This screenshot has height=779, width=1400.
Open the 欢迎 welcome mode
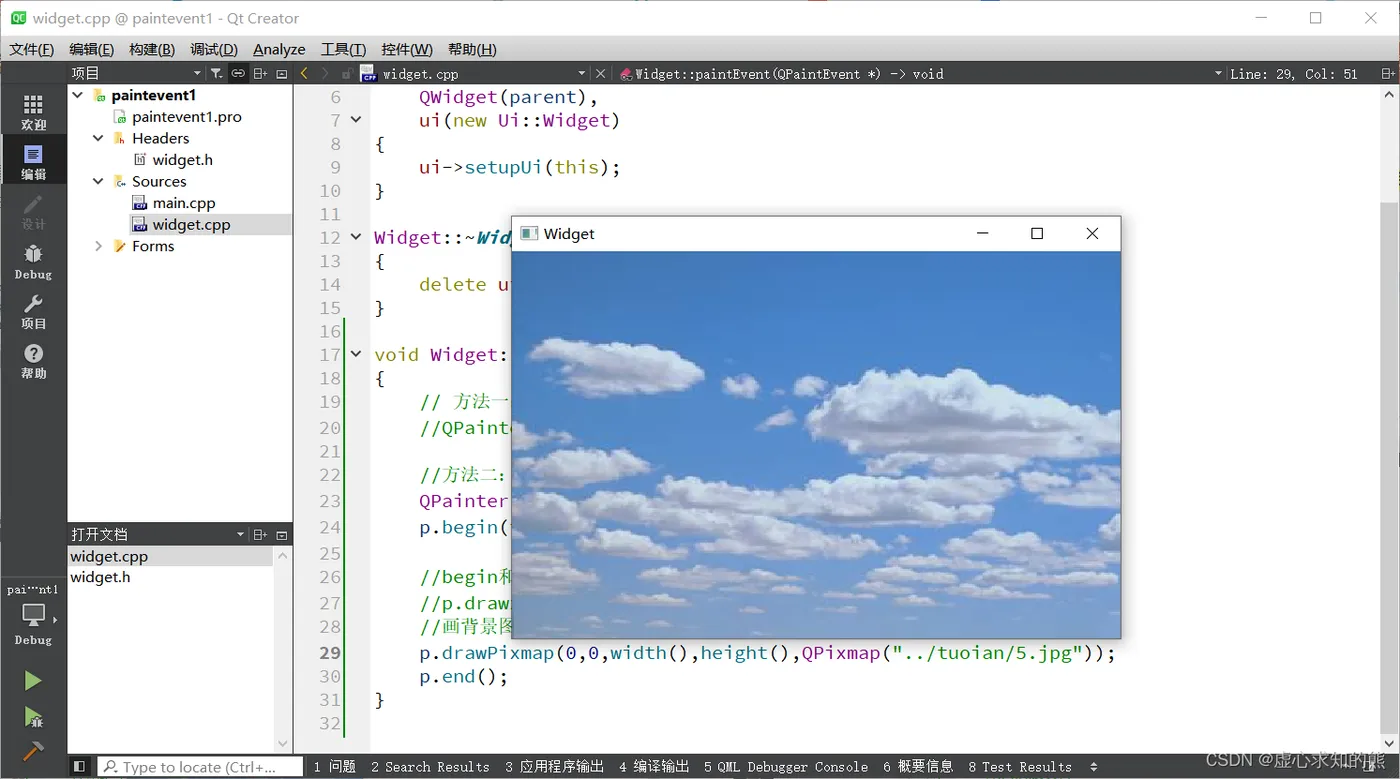(33, 112)
